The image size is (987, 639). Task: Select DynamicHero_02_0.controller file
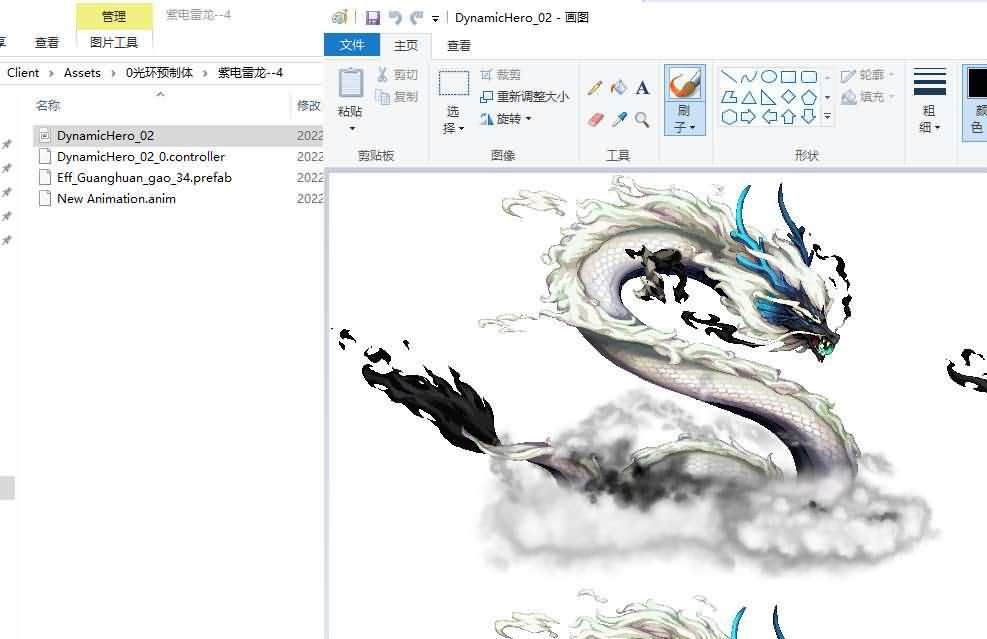(178, 157)
